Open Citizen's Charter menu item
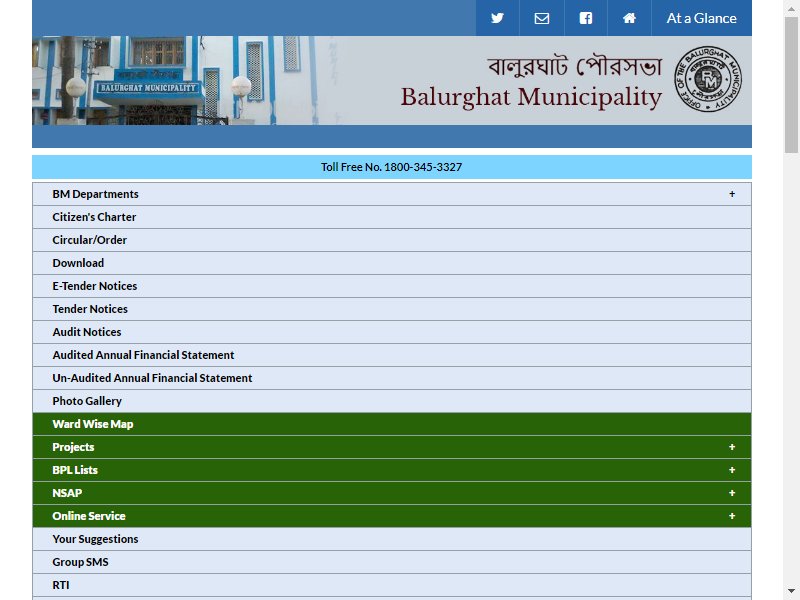 [x=392, y=217]
